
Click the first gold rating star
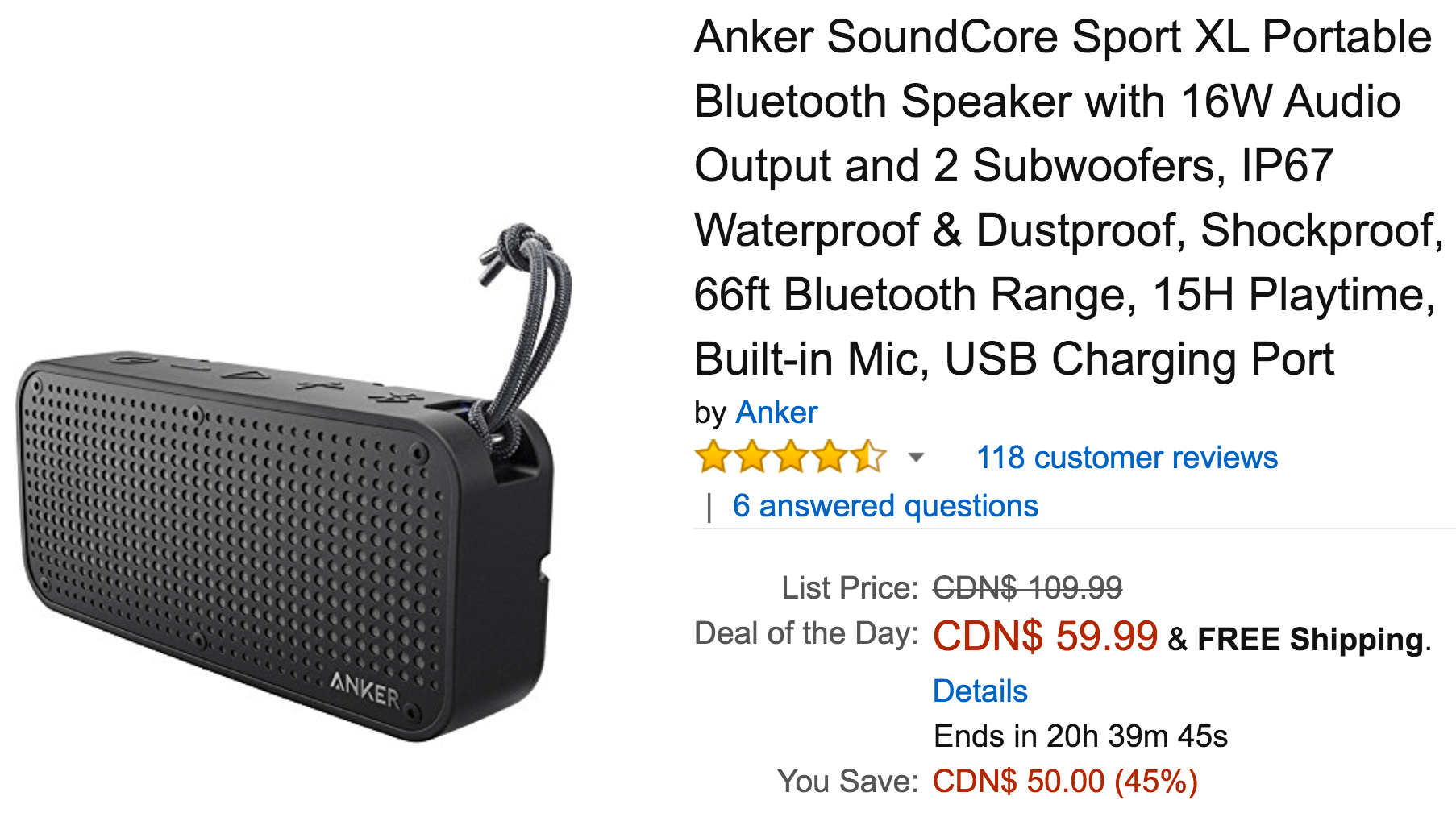[713, 457]
